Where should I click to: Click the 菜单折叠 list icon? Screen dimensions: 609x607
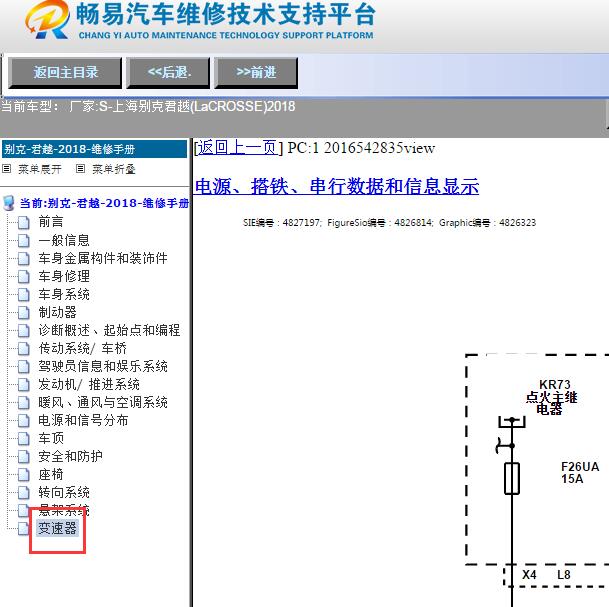tap(80, 169)
